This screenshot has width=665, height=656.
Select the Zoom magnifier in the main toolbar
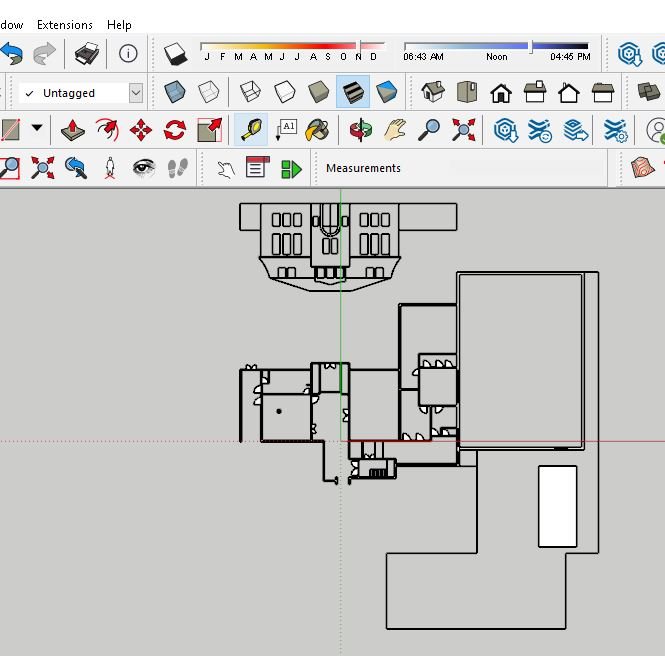pyautogui.click(x=429, y=130)
